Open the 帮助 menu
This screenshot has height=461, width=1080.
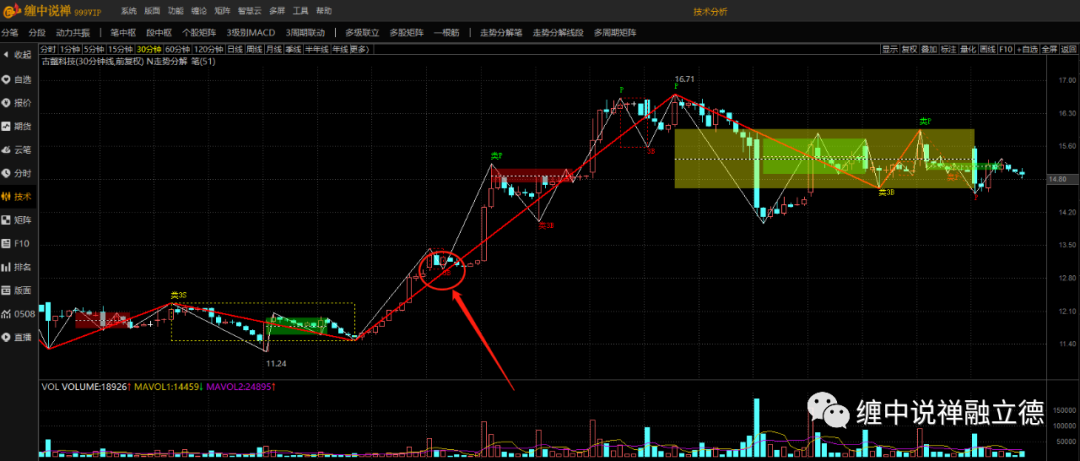click(324, 12)
